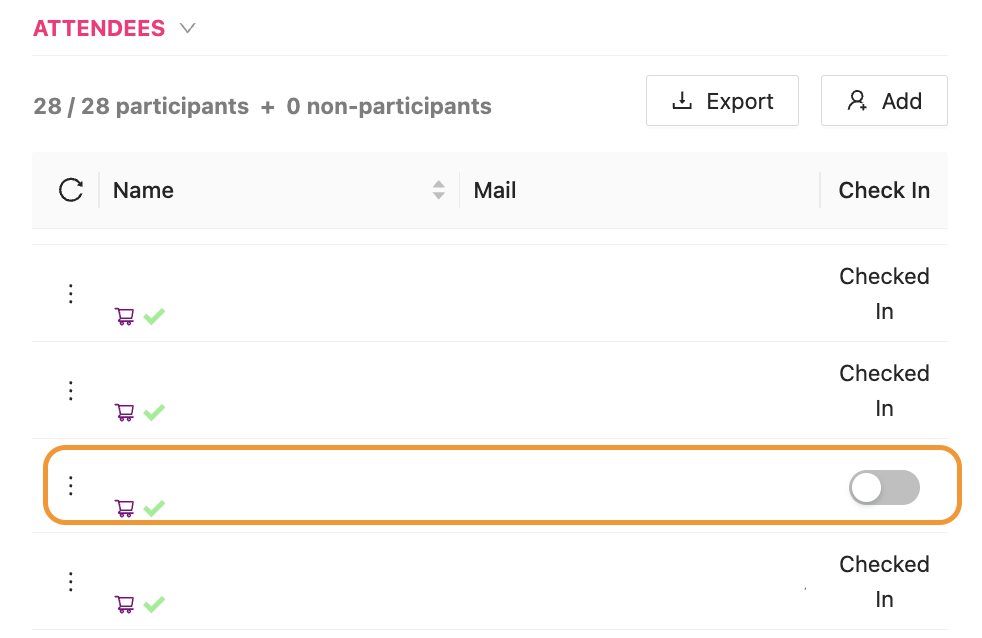Click the Mail column header
The image size is (982, 638).
click(x=495, y=190)
